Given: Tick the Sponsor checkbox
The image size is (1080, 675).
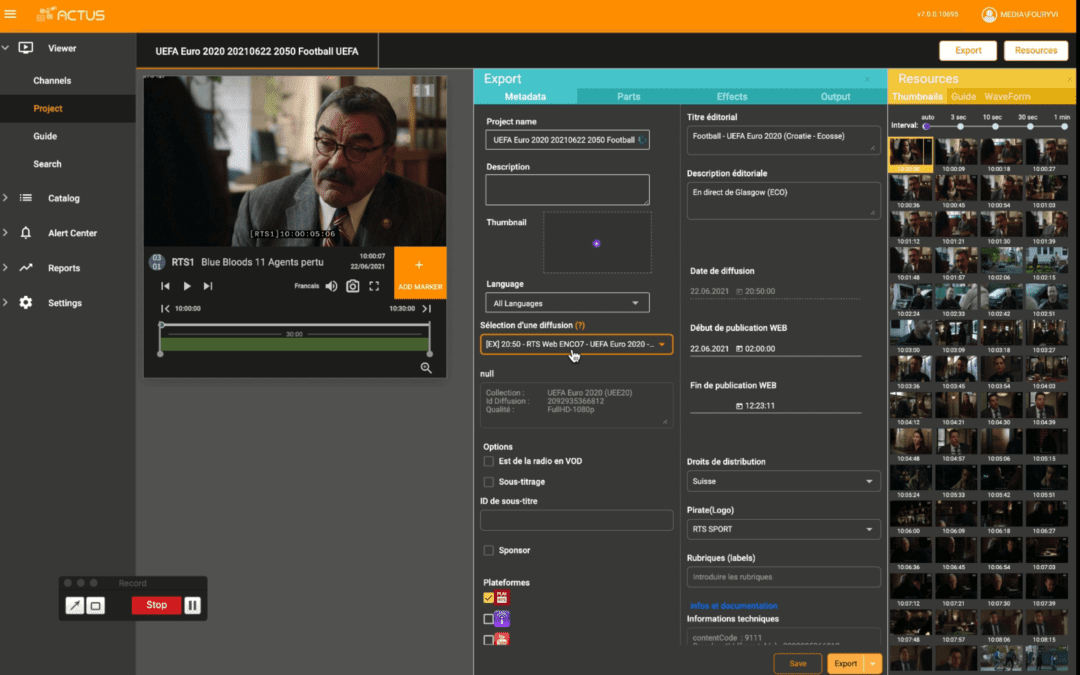Looking at the screenshot, I should point(488,550).
